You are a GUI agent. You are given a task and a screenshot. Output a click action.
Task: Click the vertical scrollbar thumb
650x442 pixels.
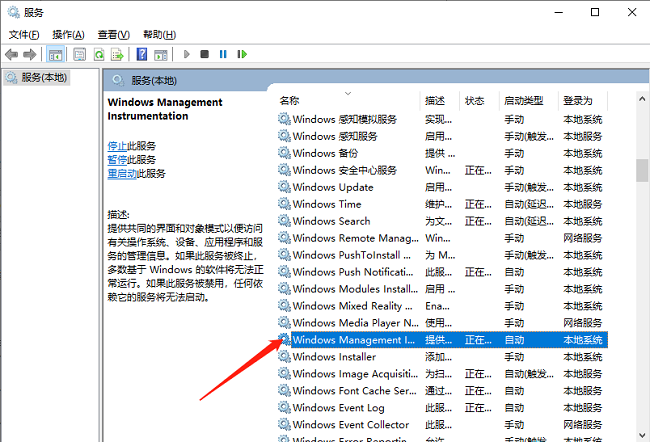pyautogui.click(x=642, y=170)
